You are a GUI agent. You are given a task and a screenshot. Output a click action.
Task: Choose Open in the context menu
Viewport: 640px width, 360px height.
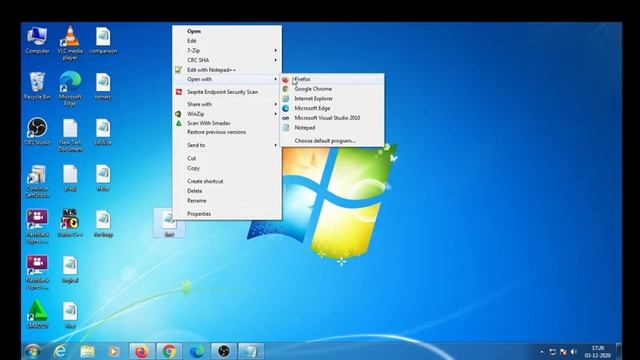point(227,31)
